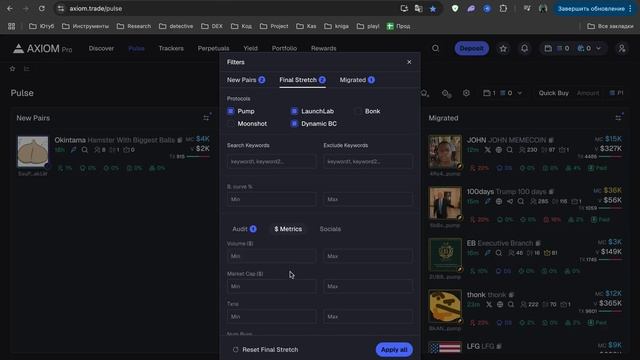Select the $ Metrics sub-tab
640x360 pixels.
tap(288, 229)
